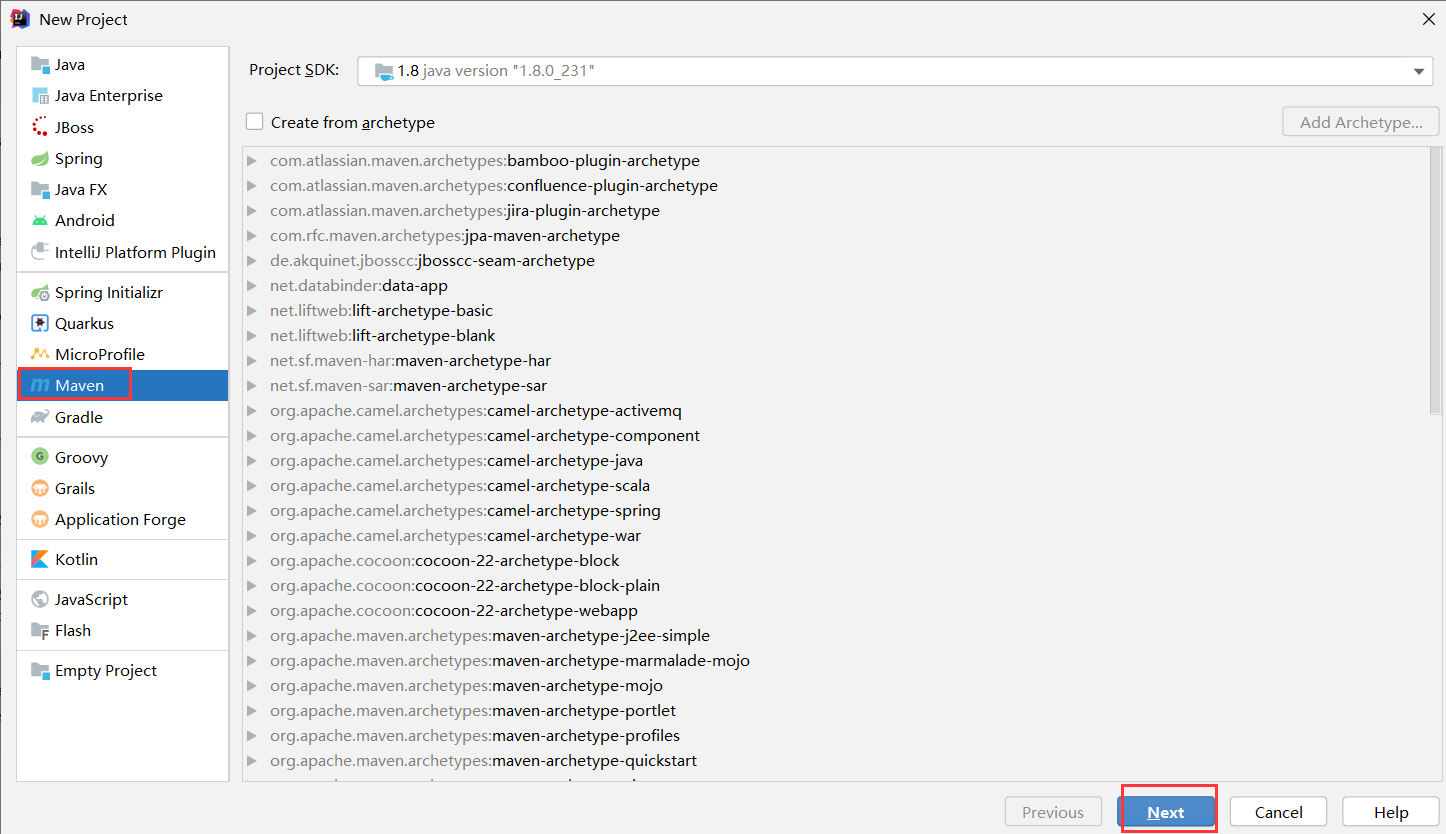Select maven-archetype-profiles row
Screen dimensions: 1446x834
tap(836, 735)
